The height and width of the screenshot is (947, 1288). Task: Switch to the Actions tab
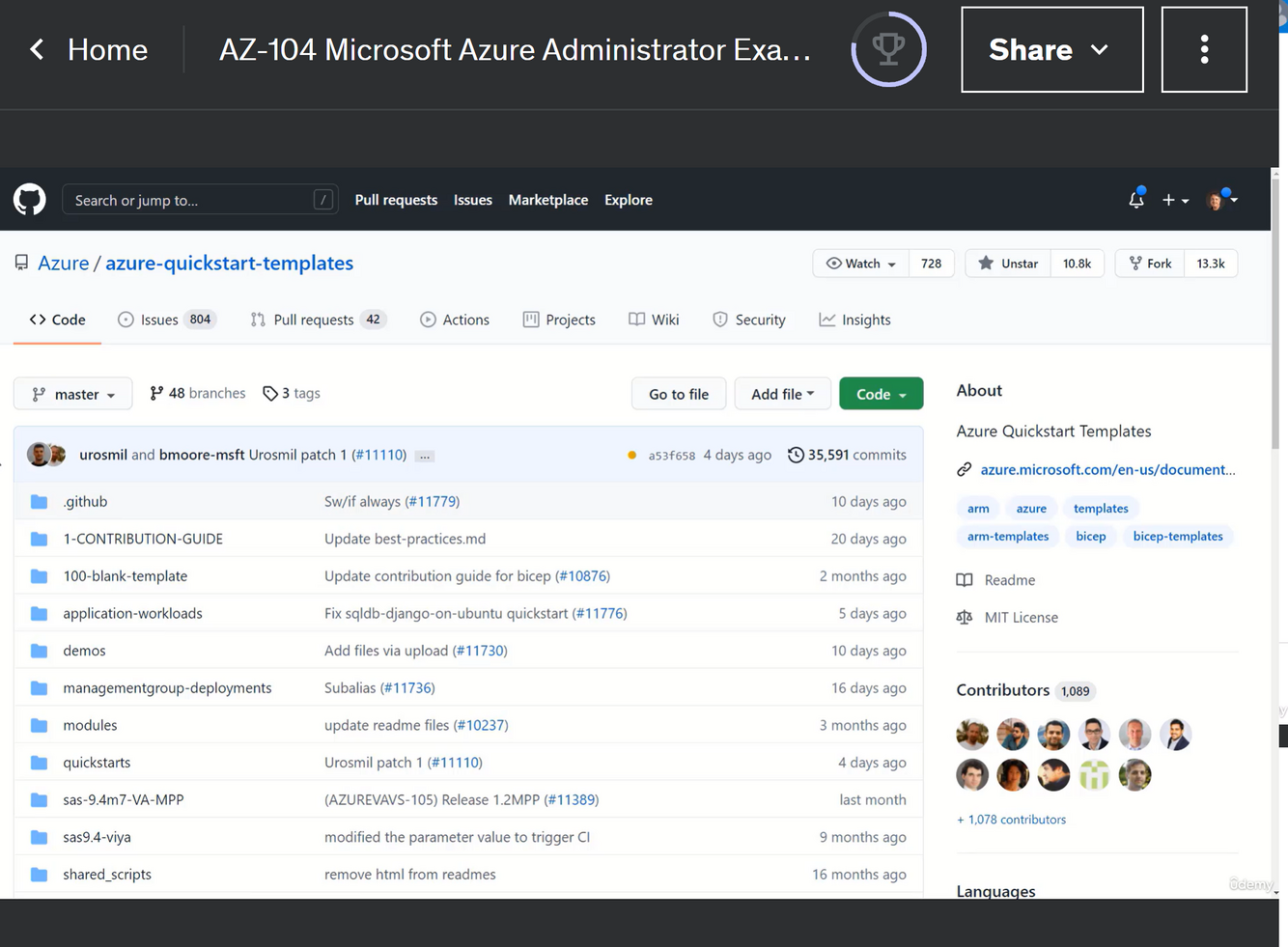coord(455,320)
